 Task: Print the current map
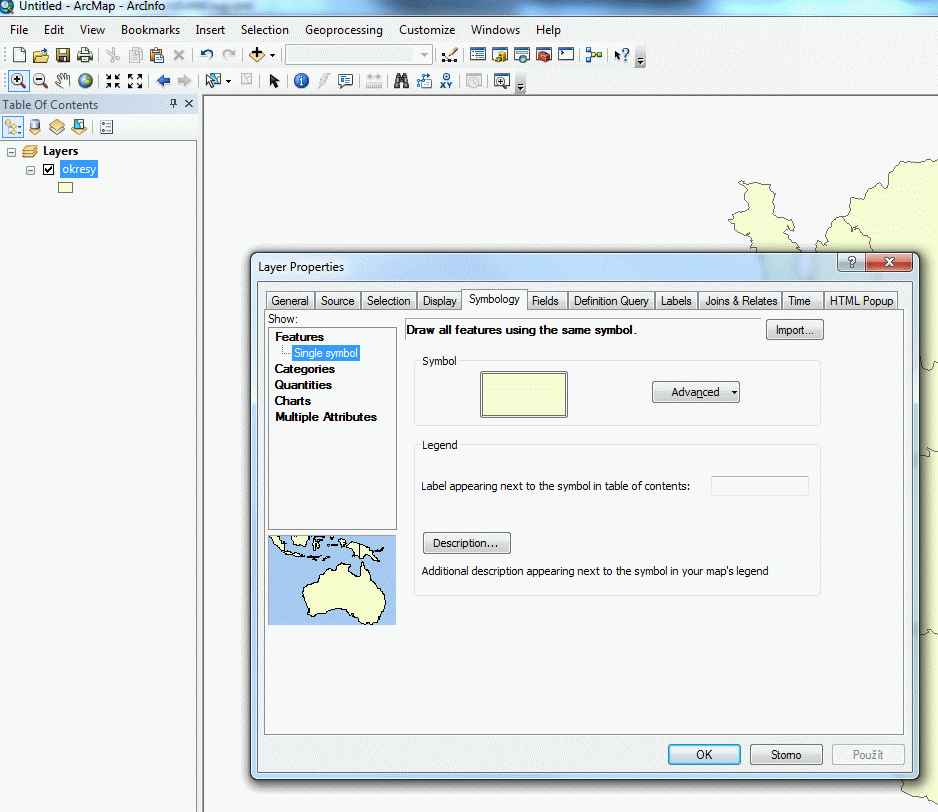(x=85, y=55)
